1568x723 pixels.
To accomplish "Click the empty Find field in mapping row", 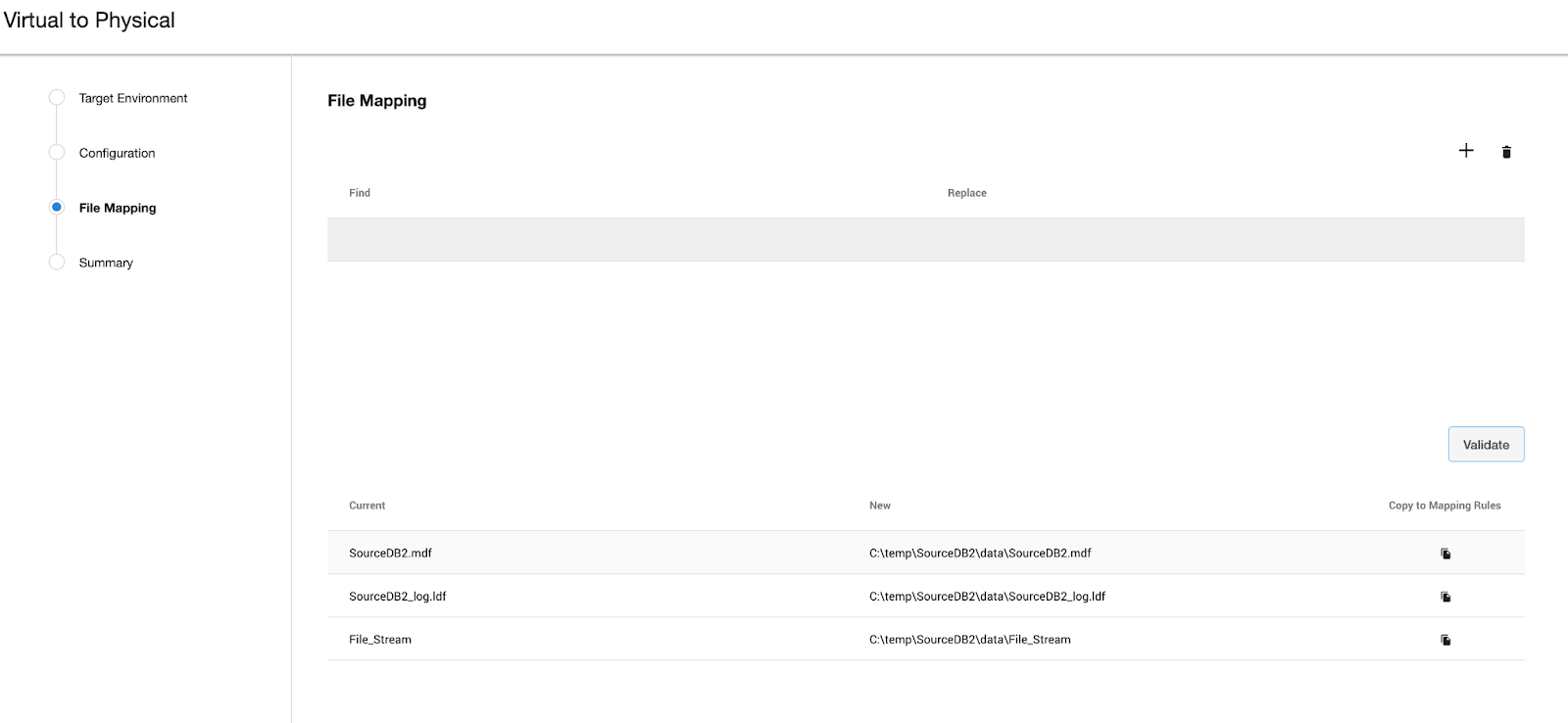I will pyautogui.click(x=627, y=240).
